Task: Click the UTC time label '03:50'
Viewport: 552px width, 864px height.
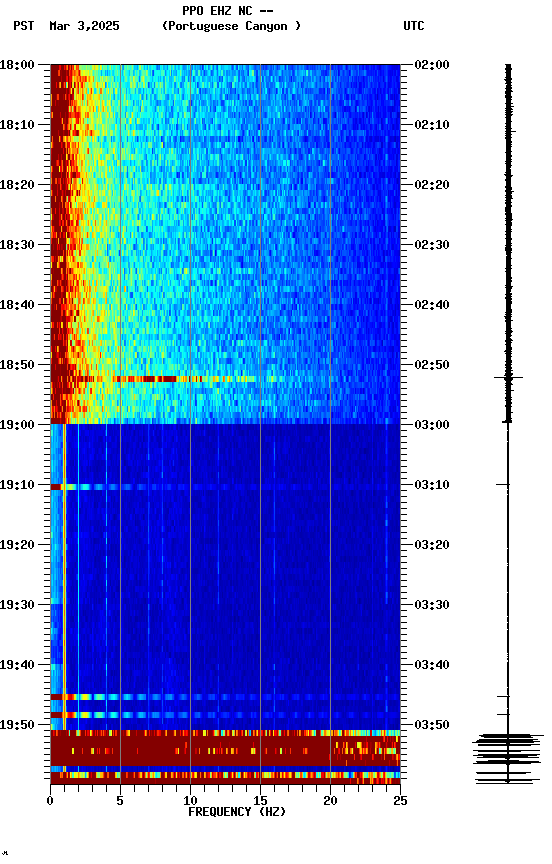Action: pos(432,725)
